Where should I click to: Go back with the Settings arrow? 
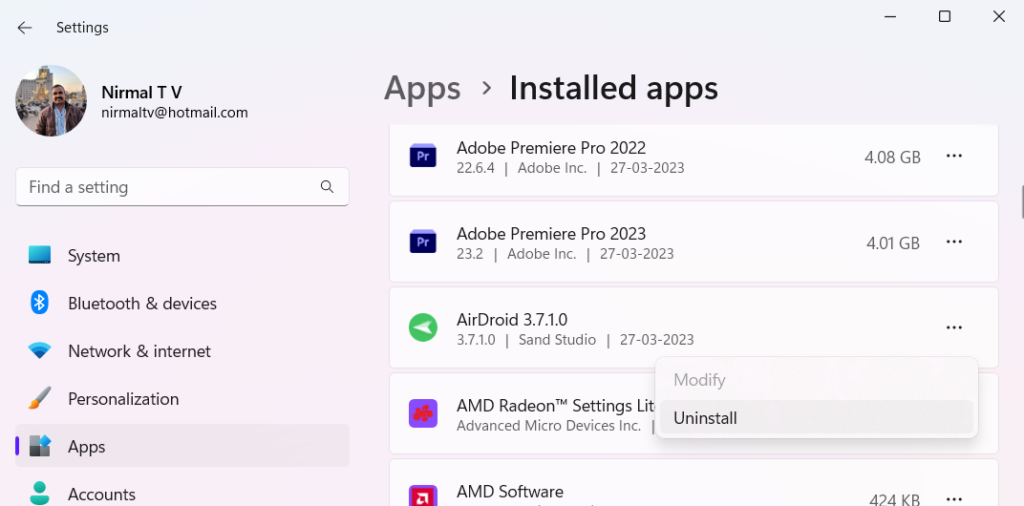[x=25, y=27]
